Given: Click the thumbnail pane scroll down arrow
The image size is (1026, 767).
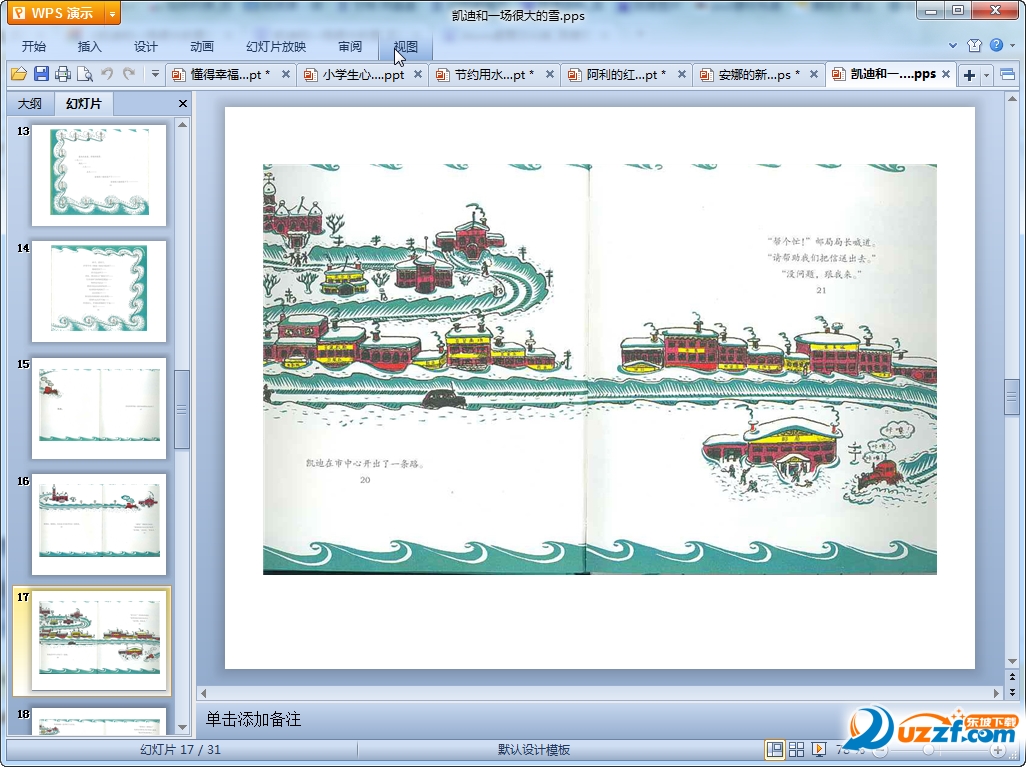Looking at the screenshot, I should click(x=183, y=727).
